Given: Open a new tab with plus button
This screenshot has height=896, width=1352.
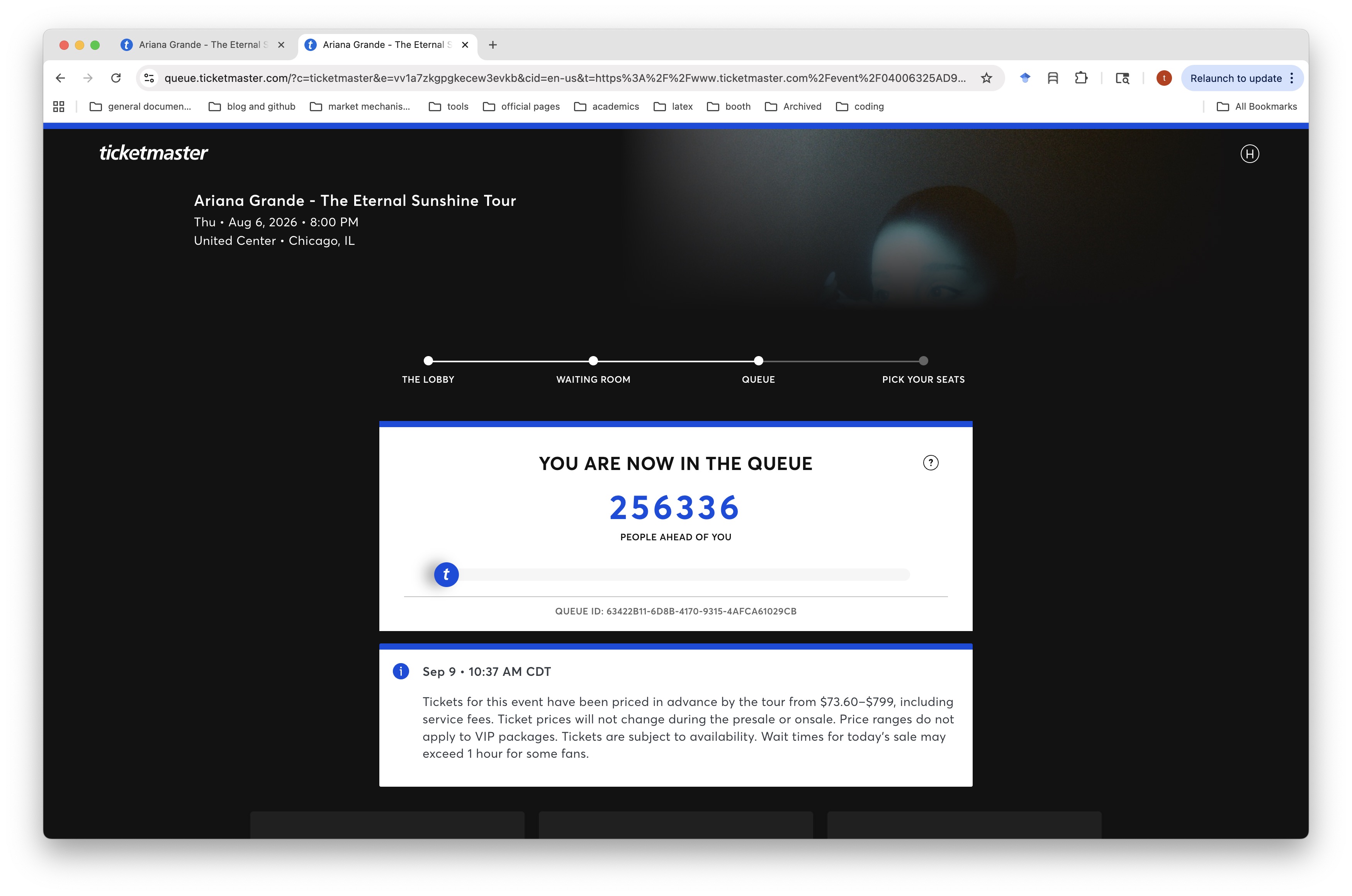Looking at the screenshot, I should 493,44.
